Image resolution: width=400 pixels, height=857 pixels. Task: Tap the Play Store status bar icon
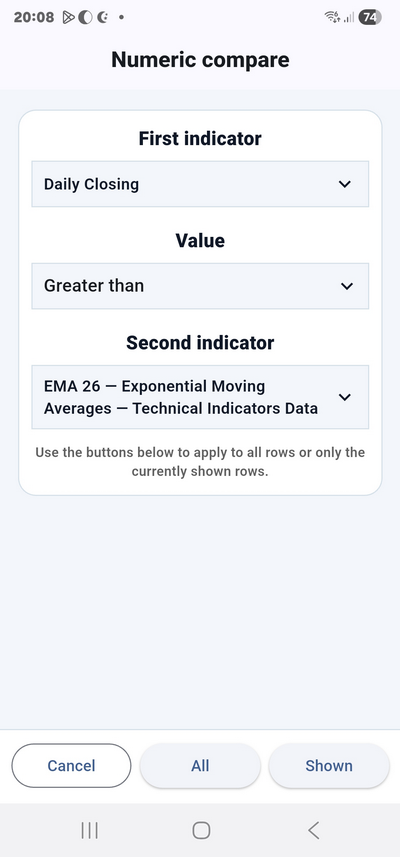[x=68, y=17]
